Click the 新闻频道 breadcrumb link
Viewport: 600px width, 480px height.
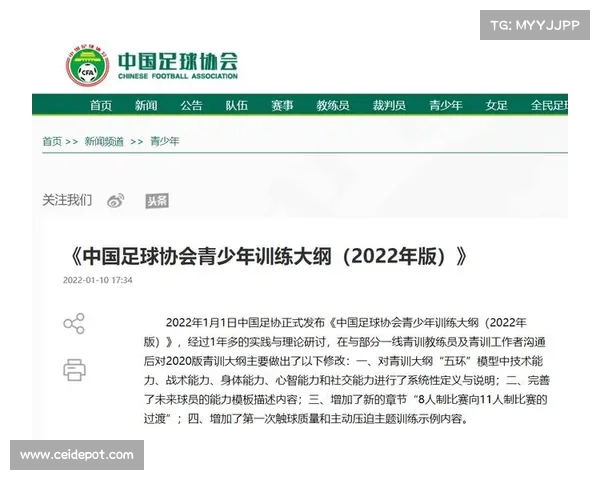[x=104, y=142]
